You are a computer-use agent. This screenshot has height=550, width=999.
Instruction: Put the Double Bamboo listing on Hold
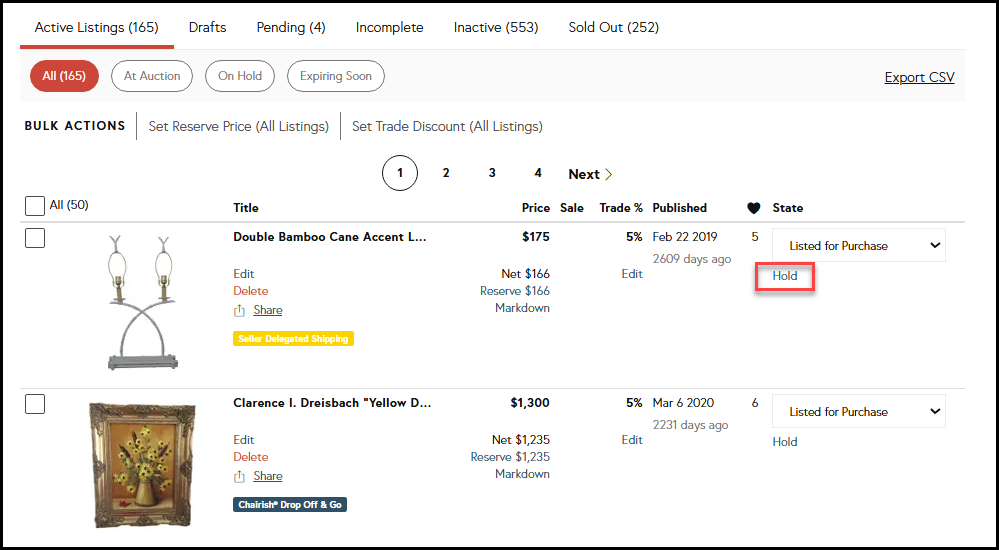pyautogui.click(x=785, y=276)
